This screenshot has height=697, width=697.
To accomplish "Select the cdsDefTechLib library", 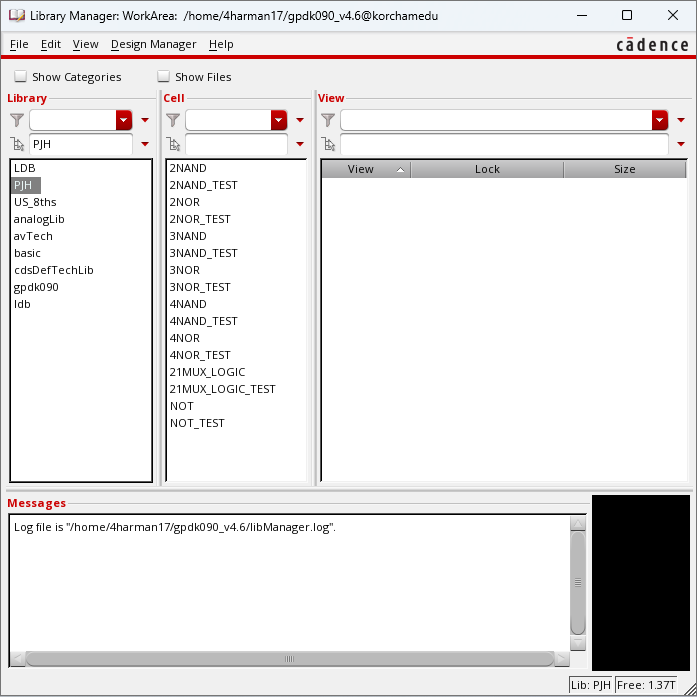I will 54,270.
